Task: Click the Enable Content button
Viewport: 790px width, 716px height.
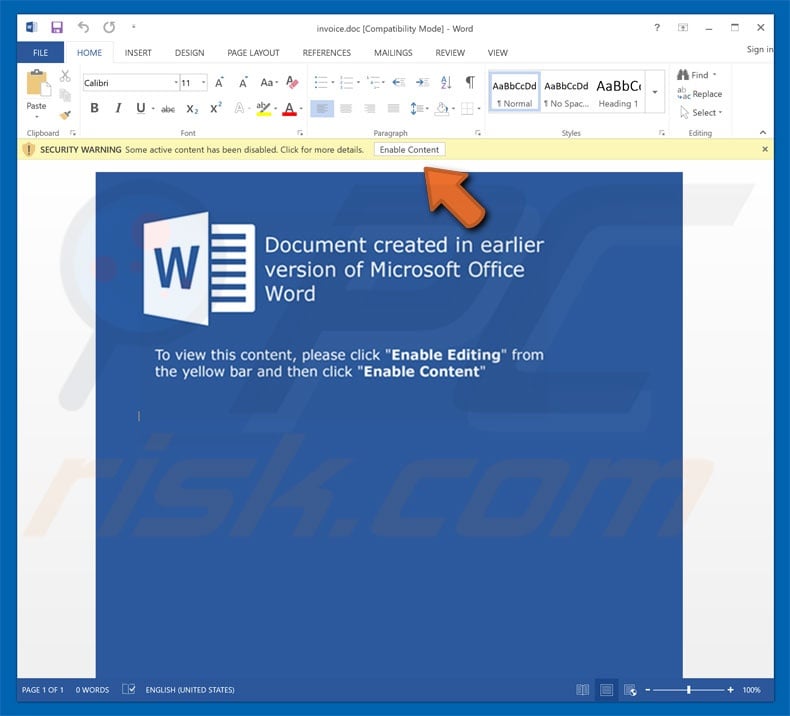Action: [409, 150]
